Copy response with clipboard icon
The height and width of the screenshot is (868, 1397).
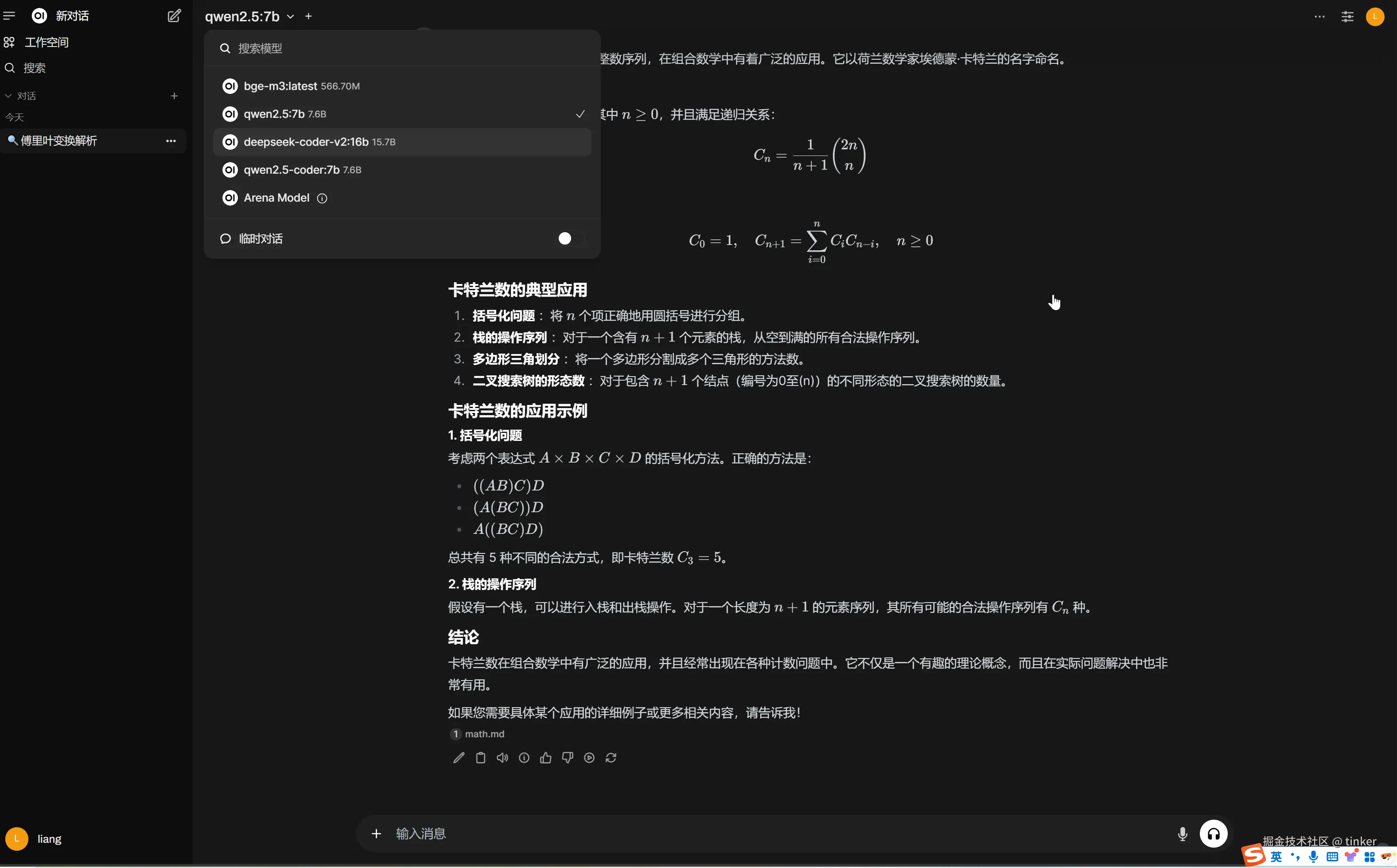[480, 758]
